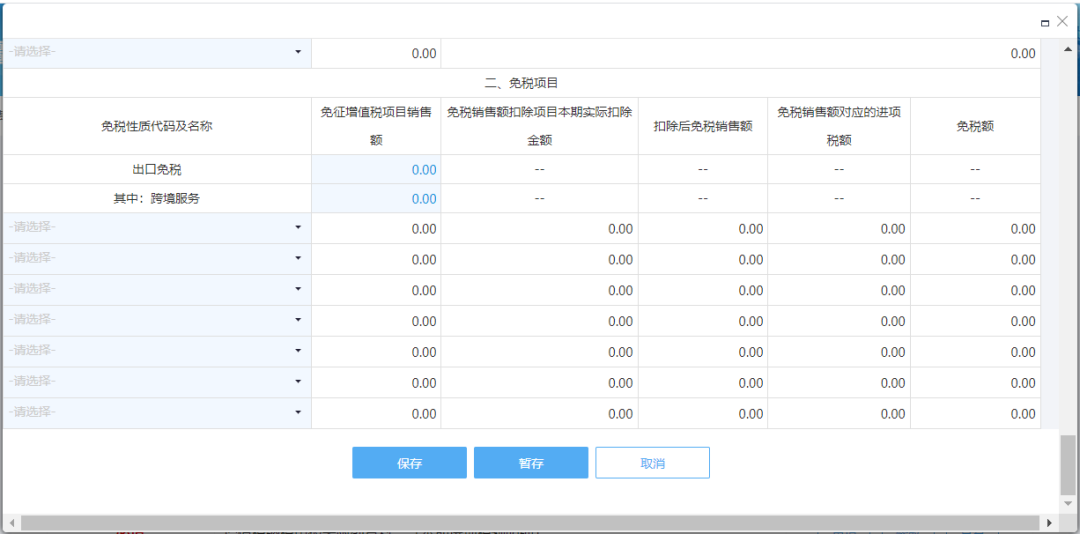Click the 免征增值税项目销售额 column header
The image size is (1080, 534).
click(x=376, y=126)
